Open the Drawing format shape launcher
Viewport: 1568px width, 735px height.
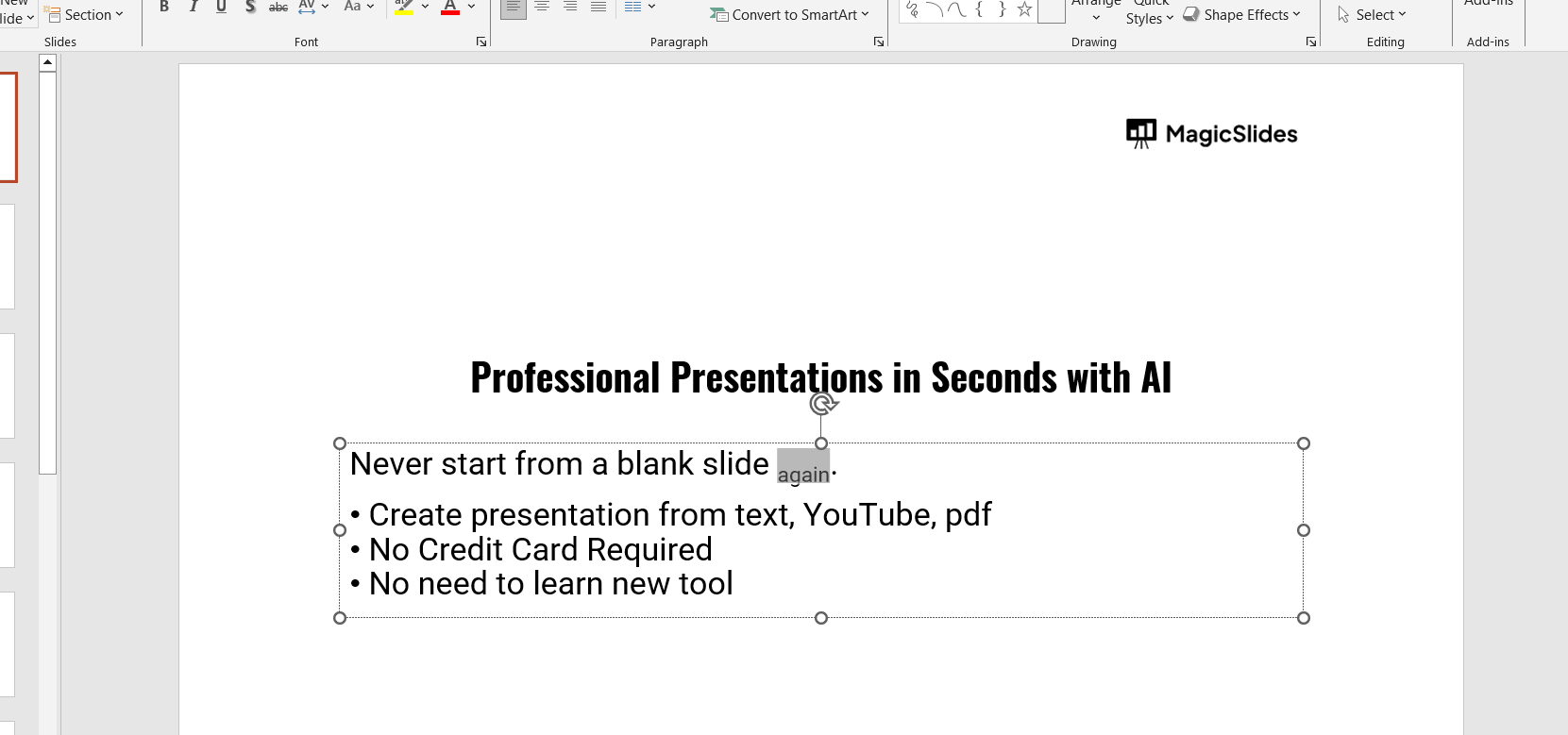point(1311,42)
